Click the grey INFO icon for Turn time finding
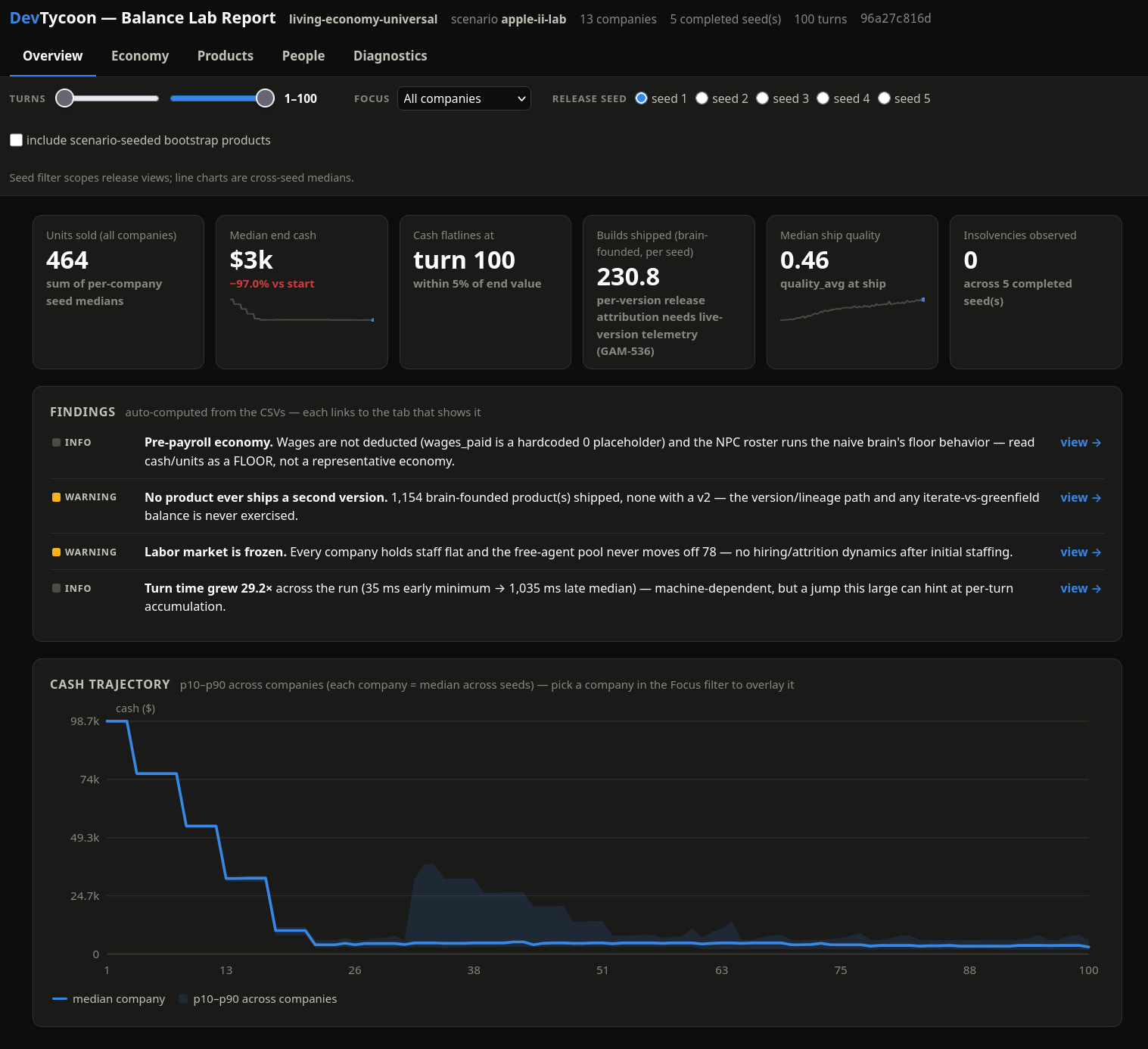The image size is (1148, 1049). click(x=56, y=588)
